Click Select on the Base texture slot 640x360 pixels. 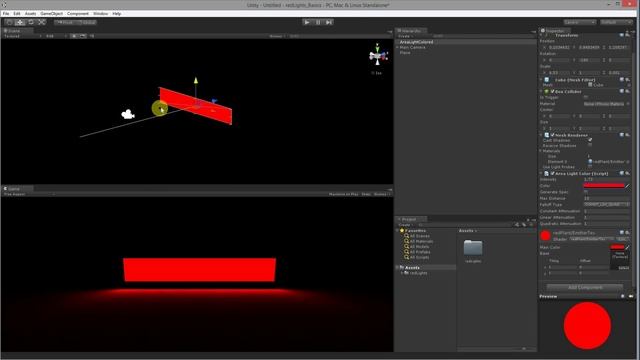(x=623, y=268)
